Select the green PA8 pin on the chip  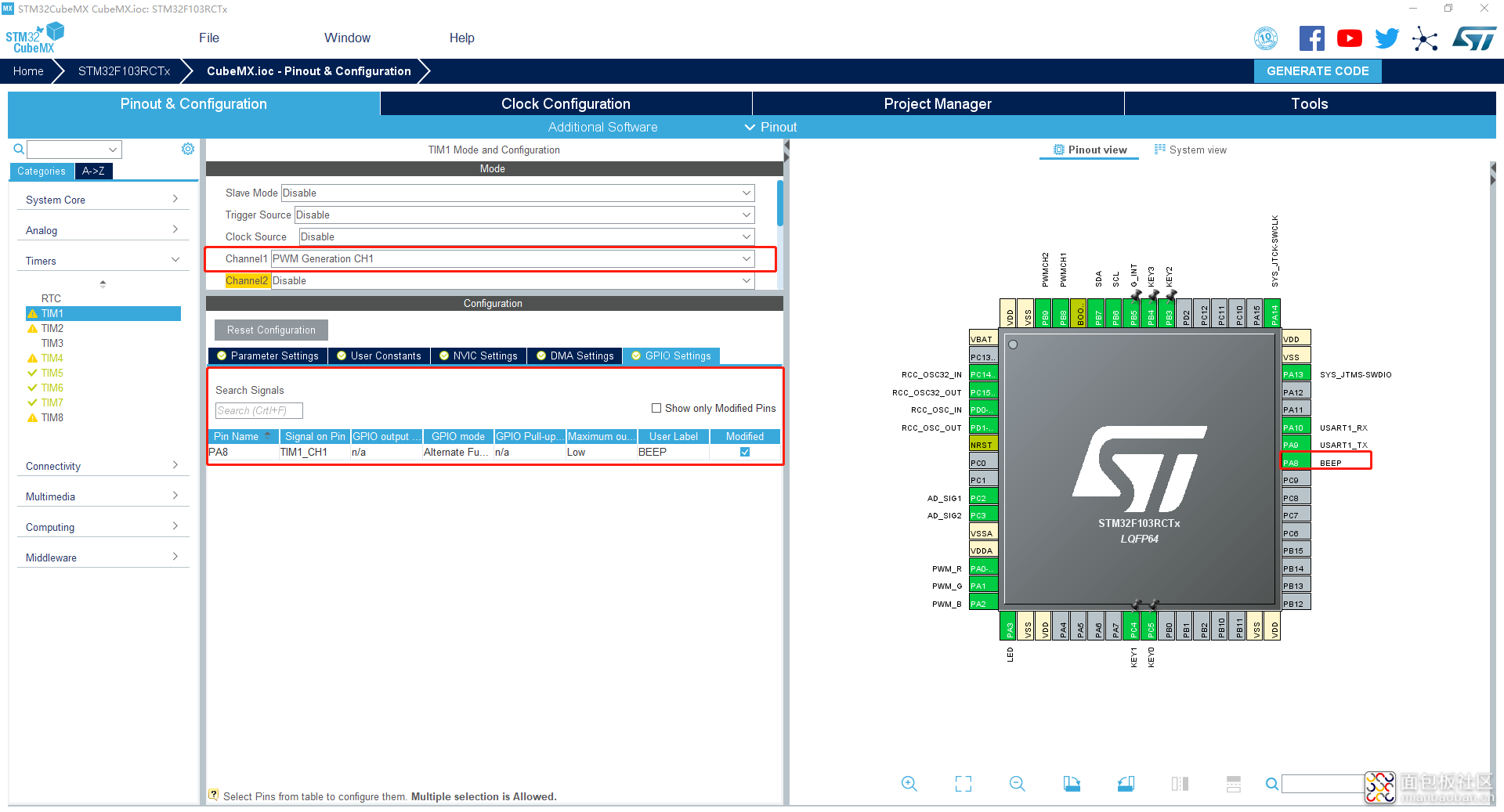[1296, 463]
